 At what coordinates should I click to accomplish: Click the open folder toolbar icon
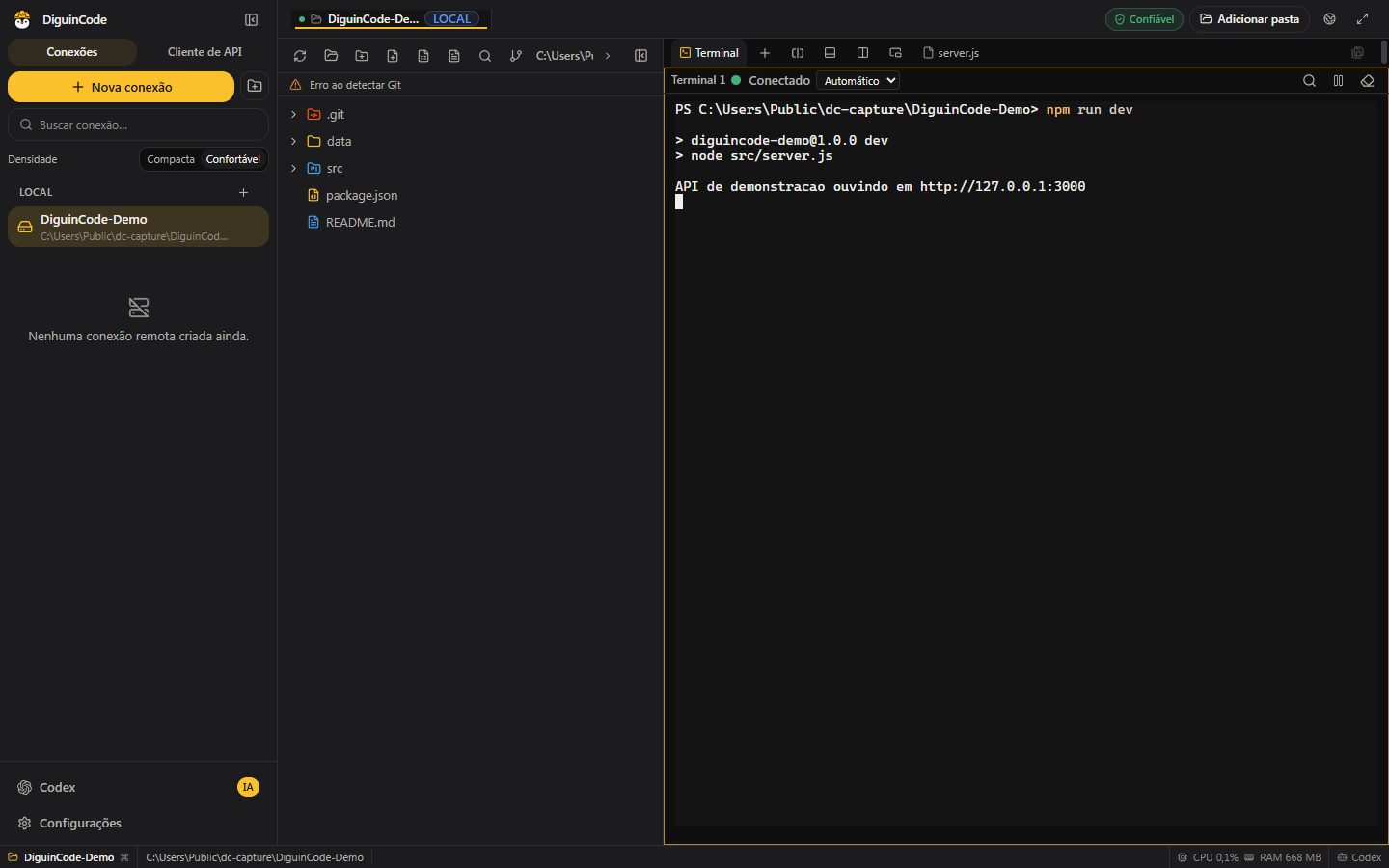(331, 56)
